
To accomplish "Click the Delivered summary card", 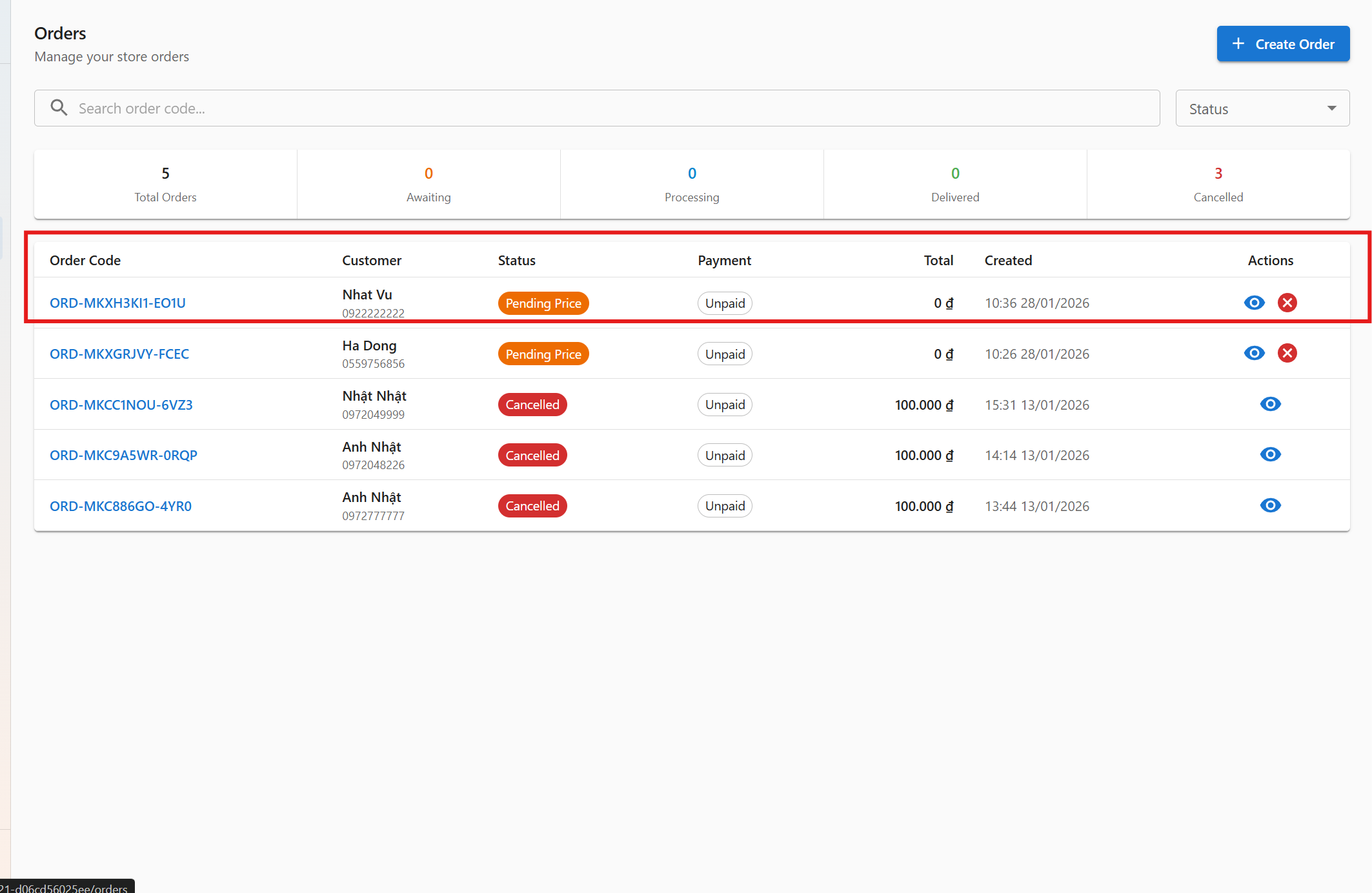I will point(954,185).
